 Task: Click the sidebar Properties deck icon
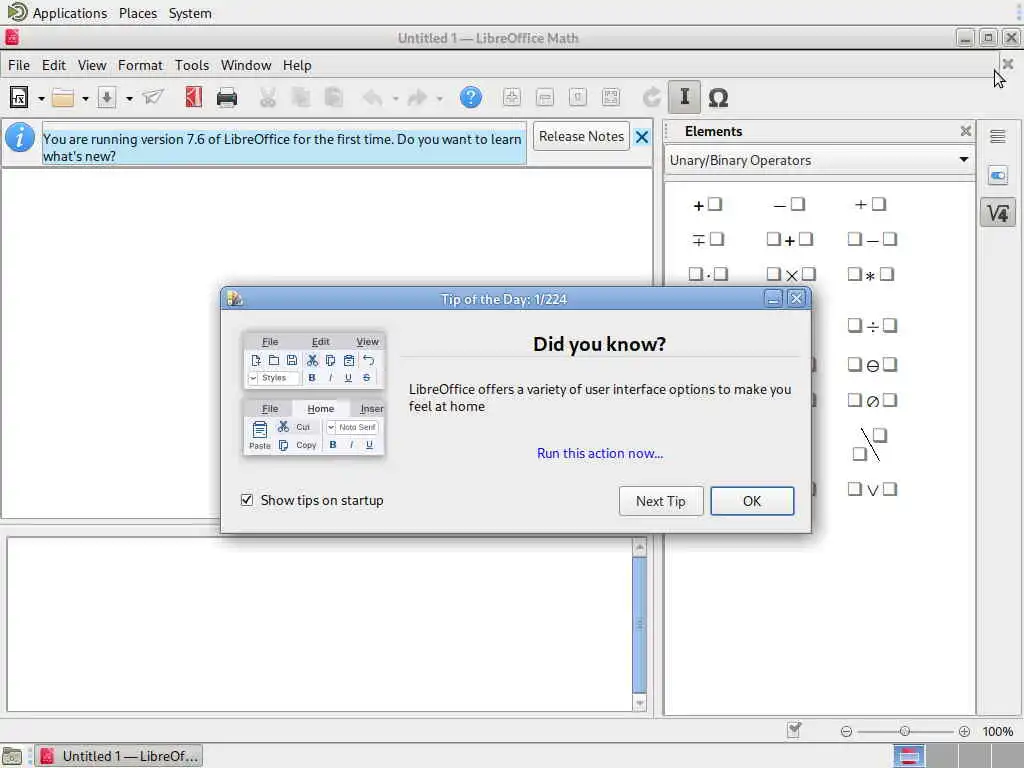pyautogui.click(x=997, y=175)
